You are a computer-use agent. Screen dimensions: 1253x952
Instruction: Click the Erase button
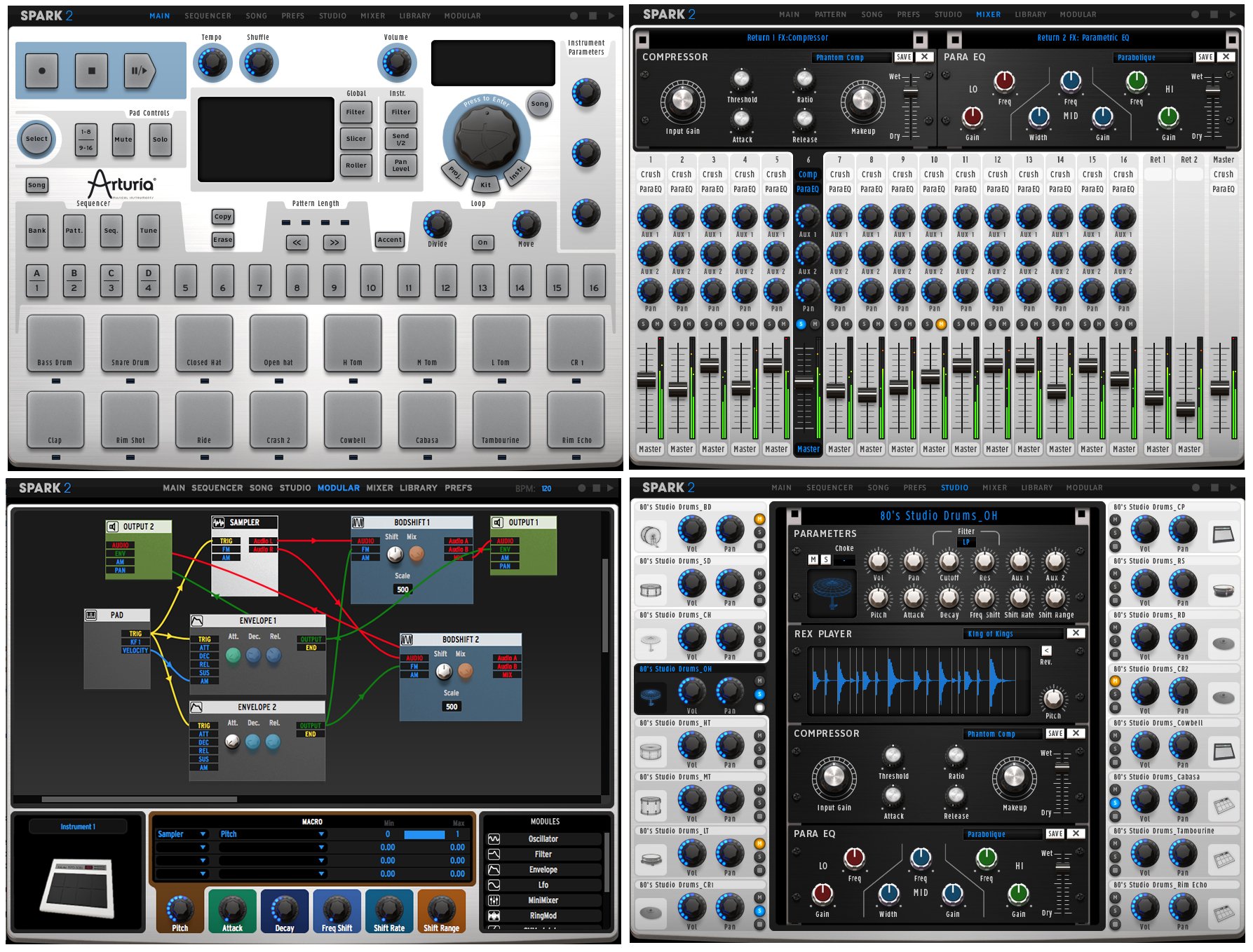point(222,240)
